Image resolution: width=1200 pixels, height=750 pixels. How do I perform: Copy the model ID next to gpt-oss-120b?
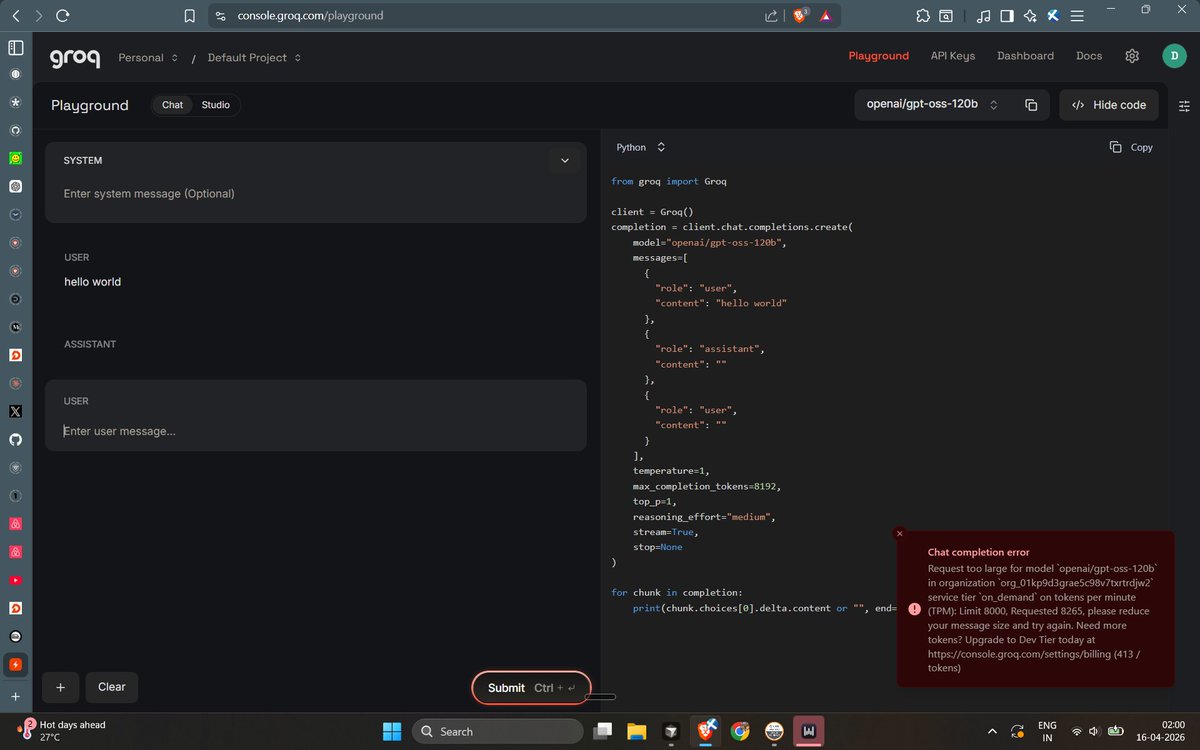[1031, 105]
